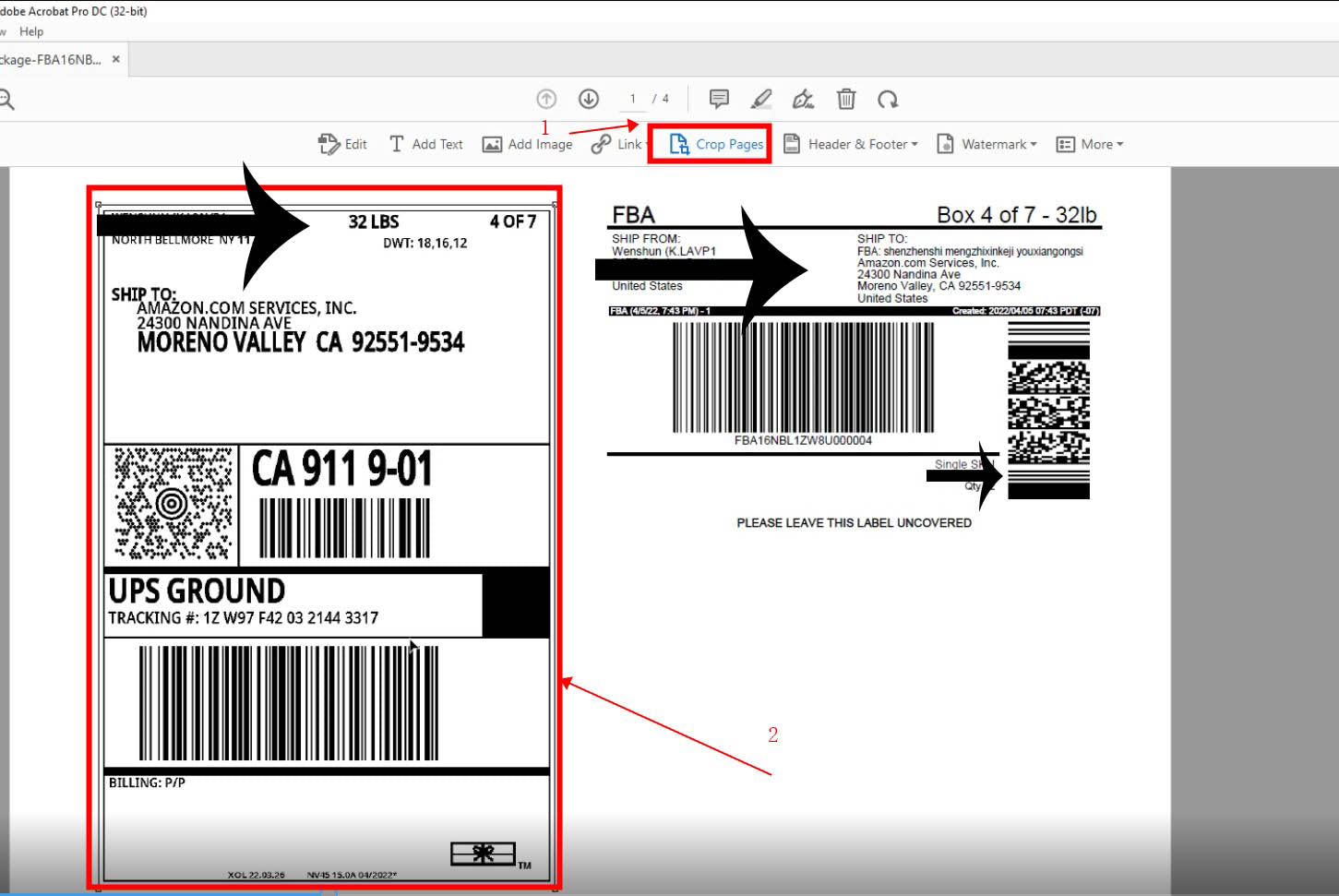Image resolution: width=1339 pixels, height=896 pixels.
Task: Click the page number input field
Action: tap(632, 99)
